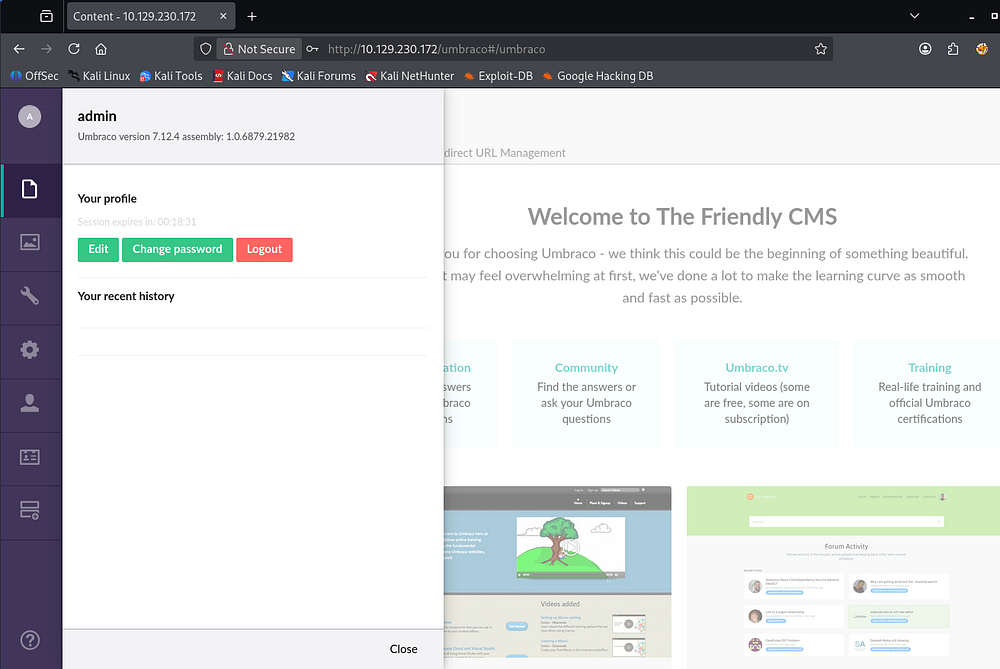Open the Exploit-DB bookmark

click(x=497, y=76)
